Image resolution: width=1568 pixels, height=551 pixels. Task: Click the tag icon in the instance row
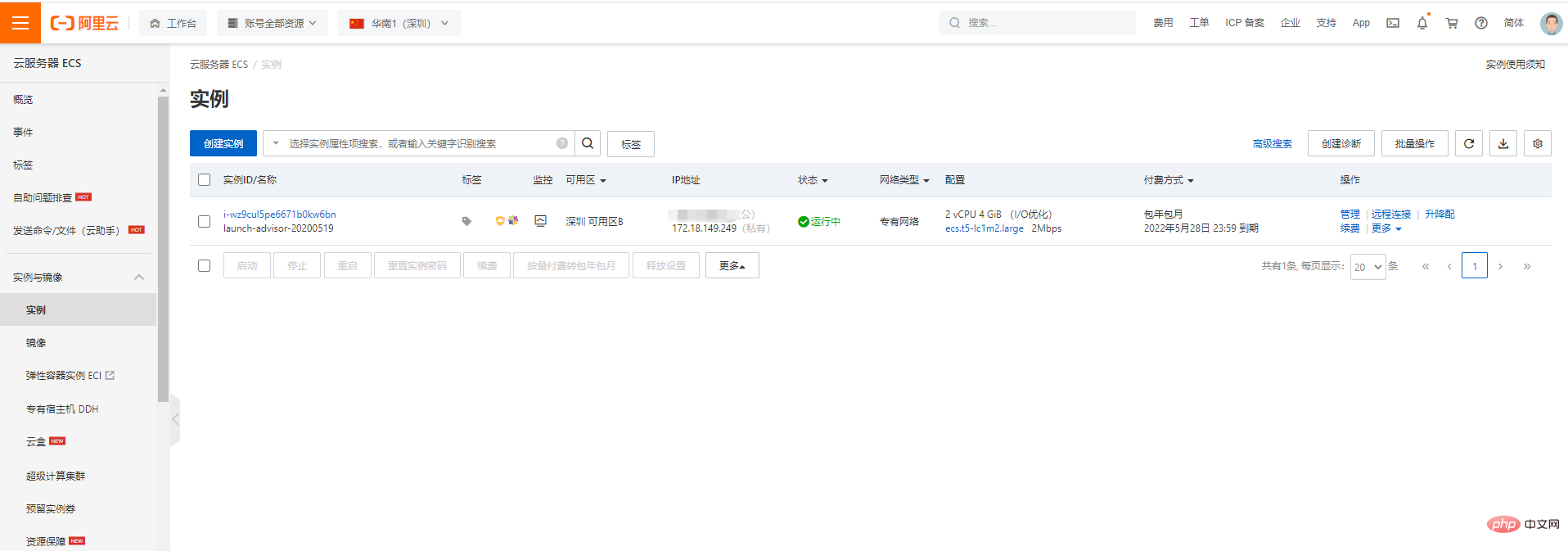(466, 221)
